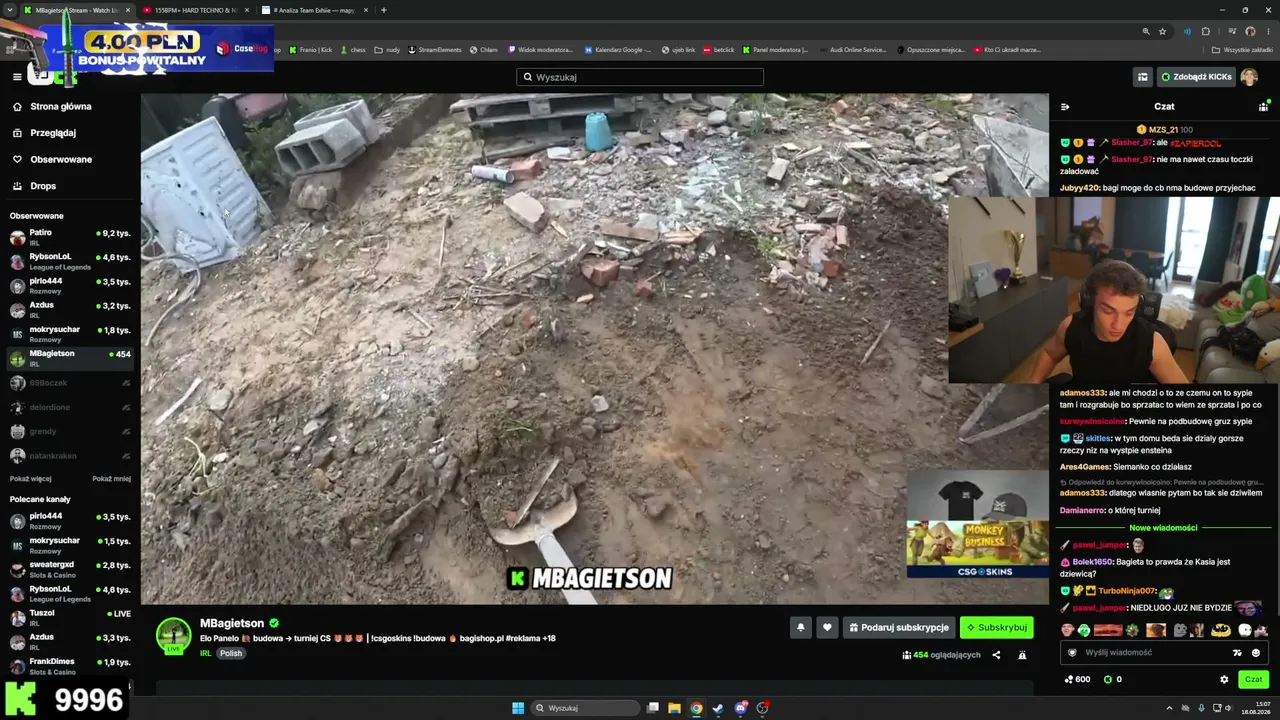Focus the Windows taskbar search box
The width and height of the screenshot is (1280, 720).
click(x=584, y=708)
